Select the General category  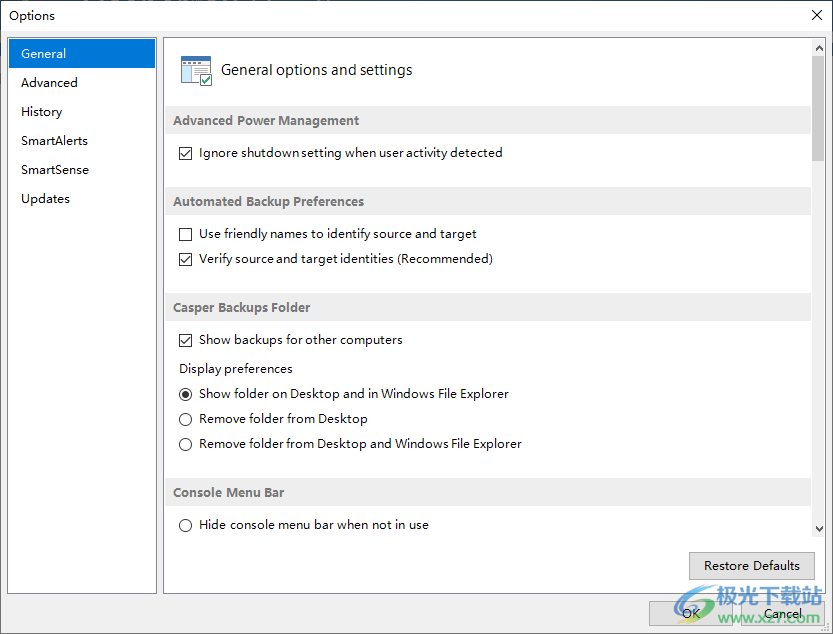tap(44, 54)
